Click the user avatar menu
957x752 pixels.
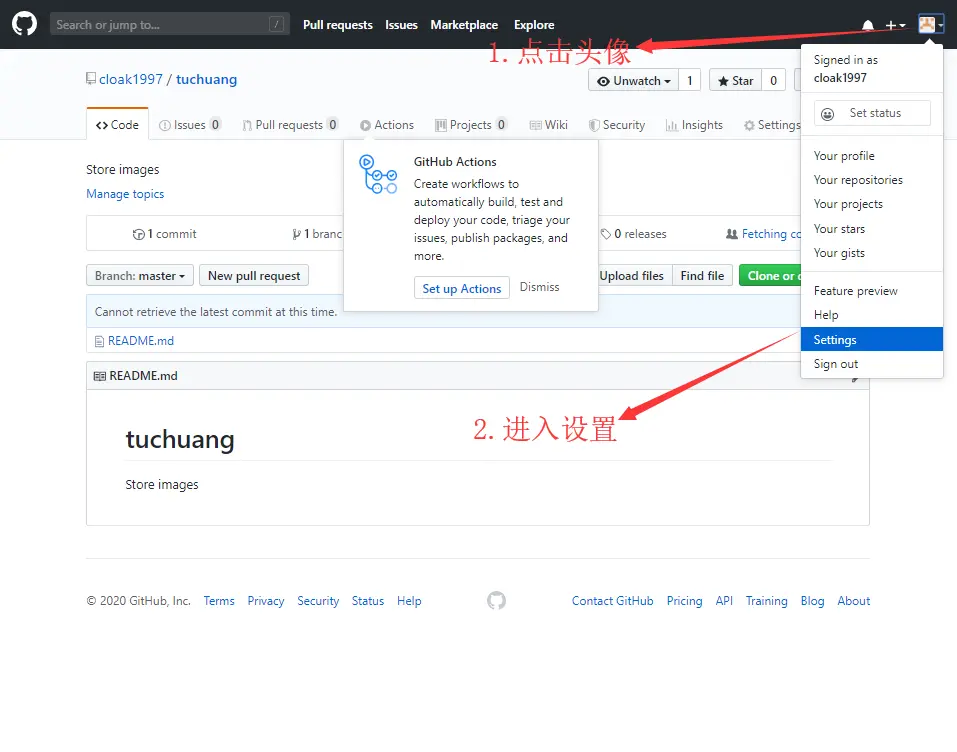tap(930, 24)
